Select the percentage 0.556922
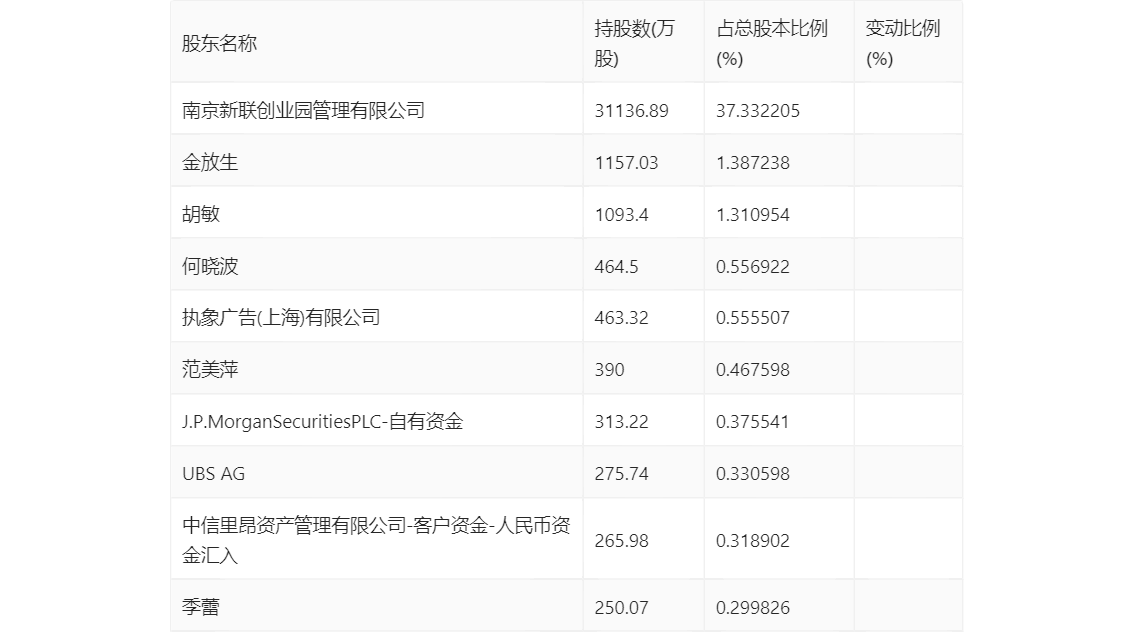 tap(753, 267)
